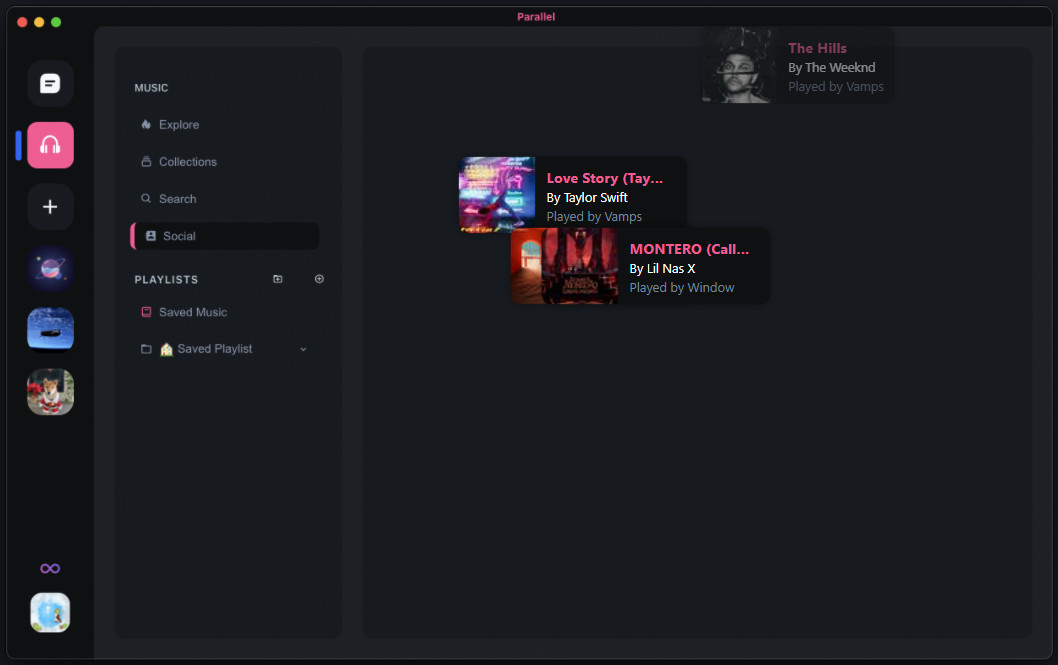Image resolution: width=1058 pixels, height=665 pixels.
Task: Open the Love Story song title
Action: click(605, 178)
